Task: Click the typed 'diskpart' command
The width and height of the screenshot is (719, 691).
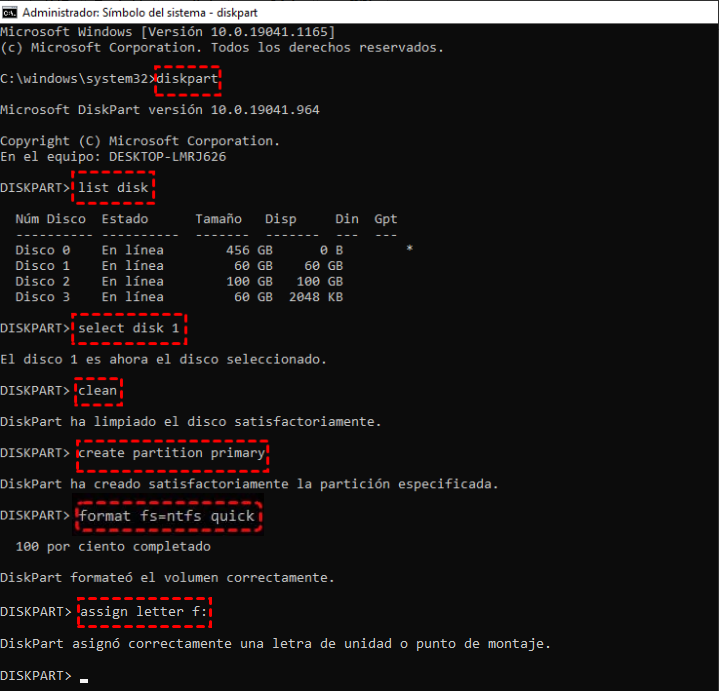Action: (x=187, y=79)
